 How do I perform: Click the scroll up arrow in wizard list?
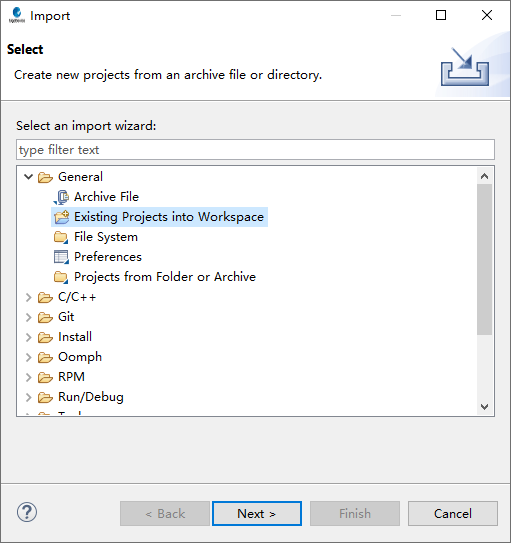click(485, 176)
